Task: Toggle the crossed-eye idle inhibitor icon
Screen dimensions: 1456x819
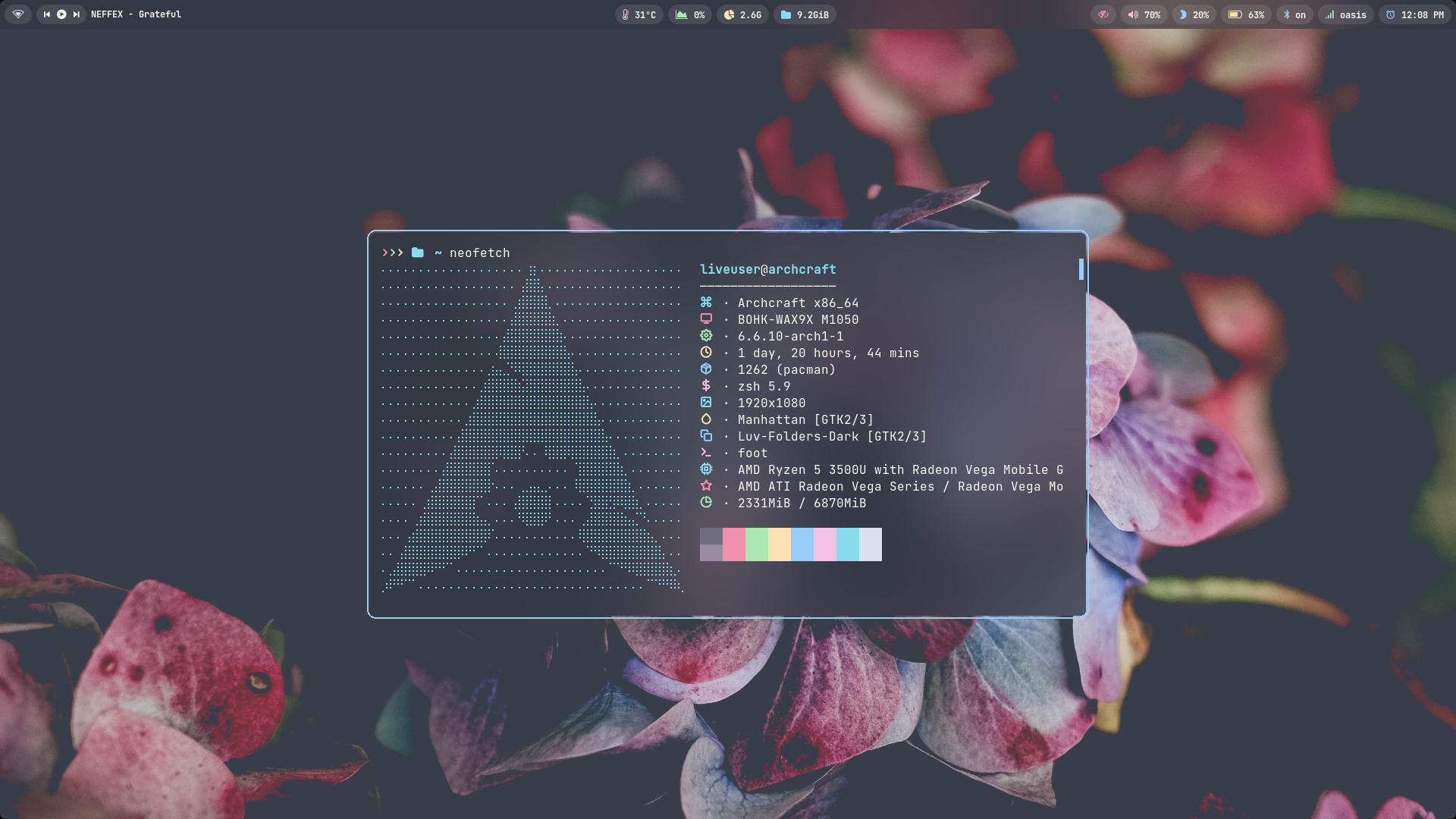Action: pyautogui.click(x=1103, y=14)
